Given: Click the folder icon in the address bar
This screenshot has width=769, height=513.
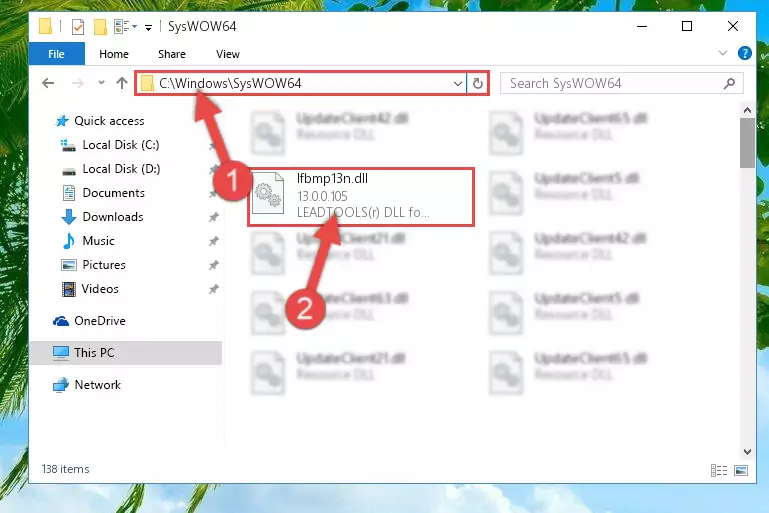Looking at the screenshot, I should coord(147,83).
